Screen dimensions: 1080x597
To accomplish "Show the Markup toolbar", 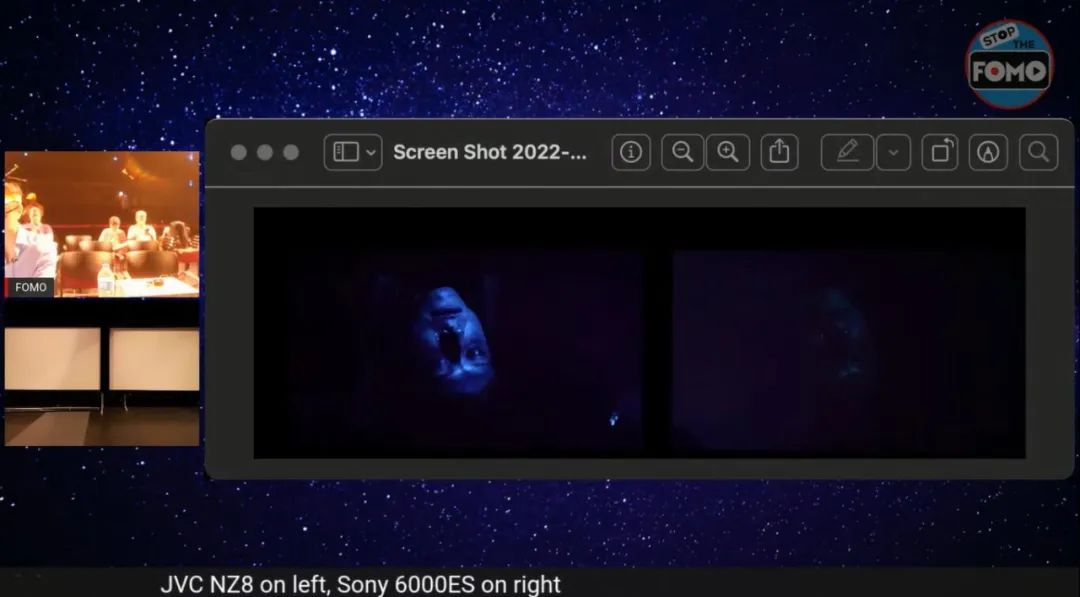I will tap(988, 152).
